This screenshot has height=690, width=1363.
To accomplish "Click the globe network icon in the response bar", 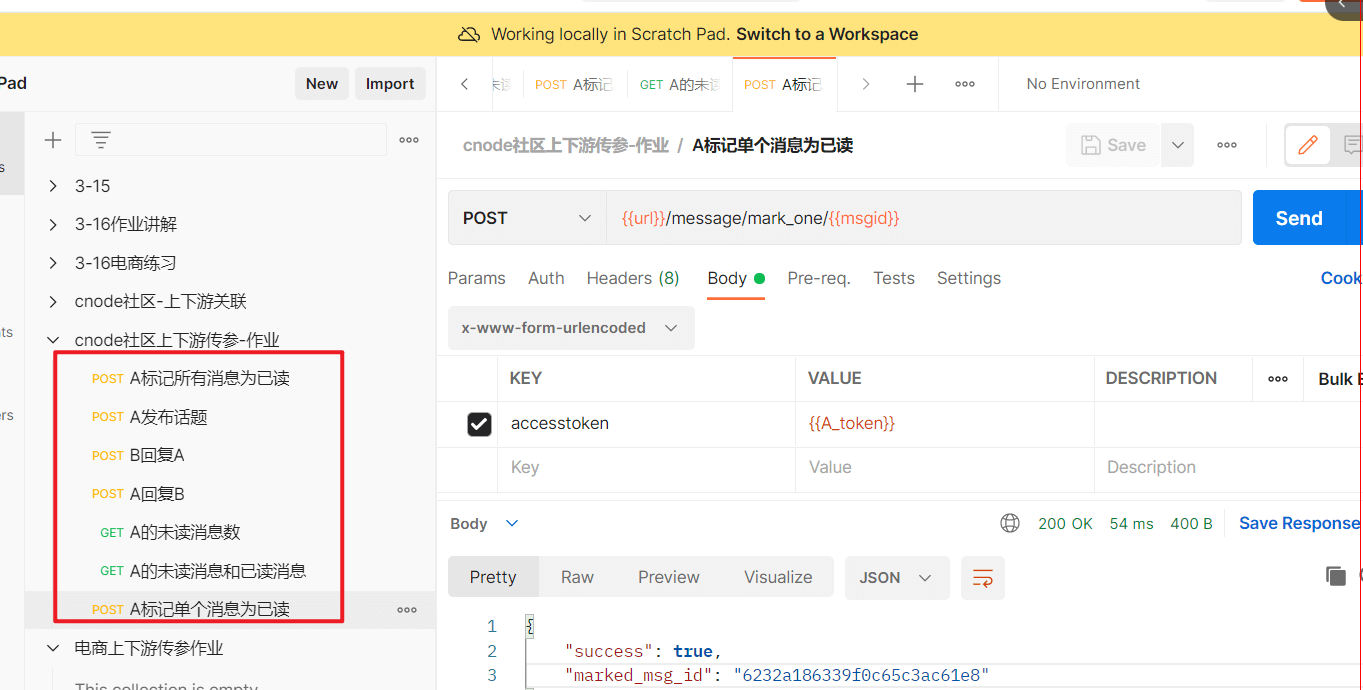I will coord(1010,523).
